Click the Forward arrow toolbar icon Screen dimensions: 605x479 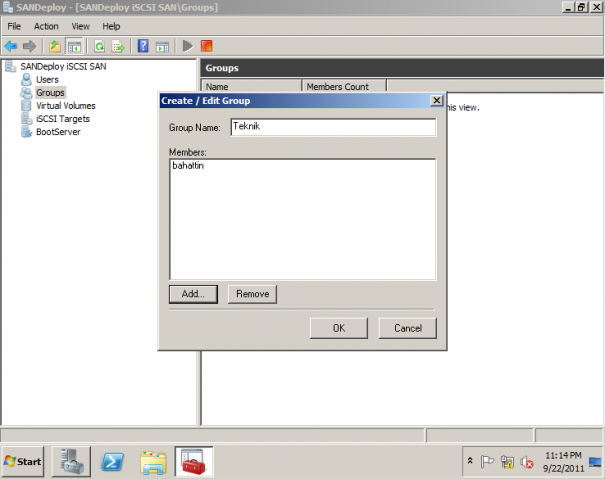29,46
